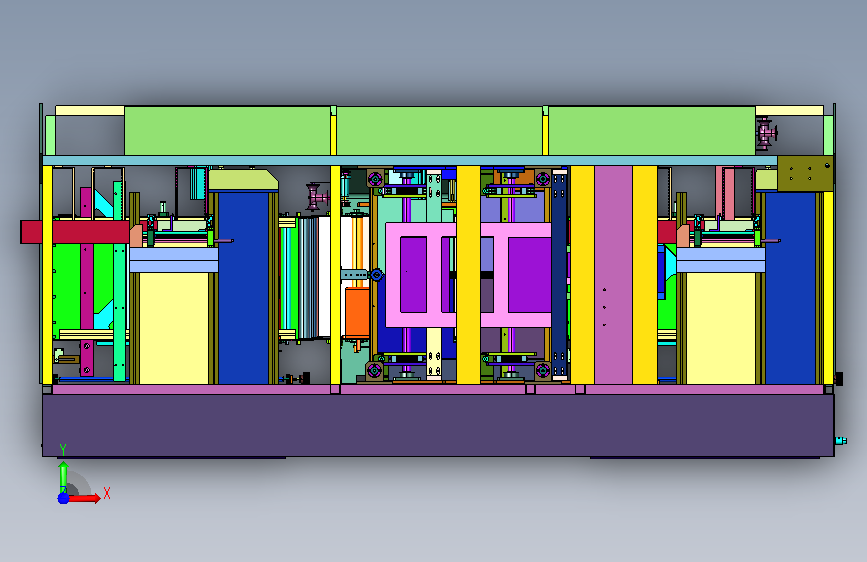Select the yellow pillar crossing the pink frame
867x562 pixels.
pyautogui.click(x=468, y=274)
